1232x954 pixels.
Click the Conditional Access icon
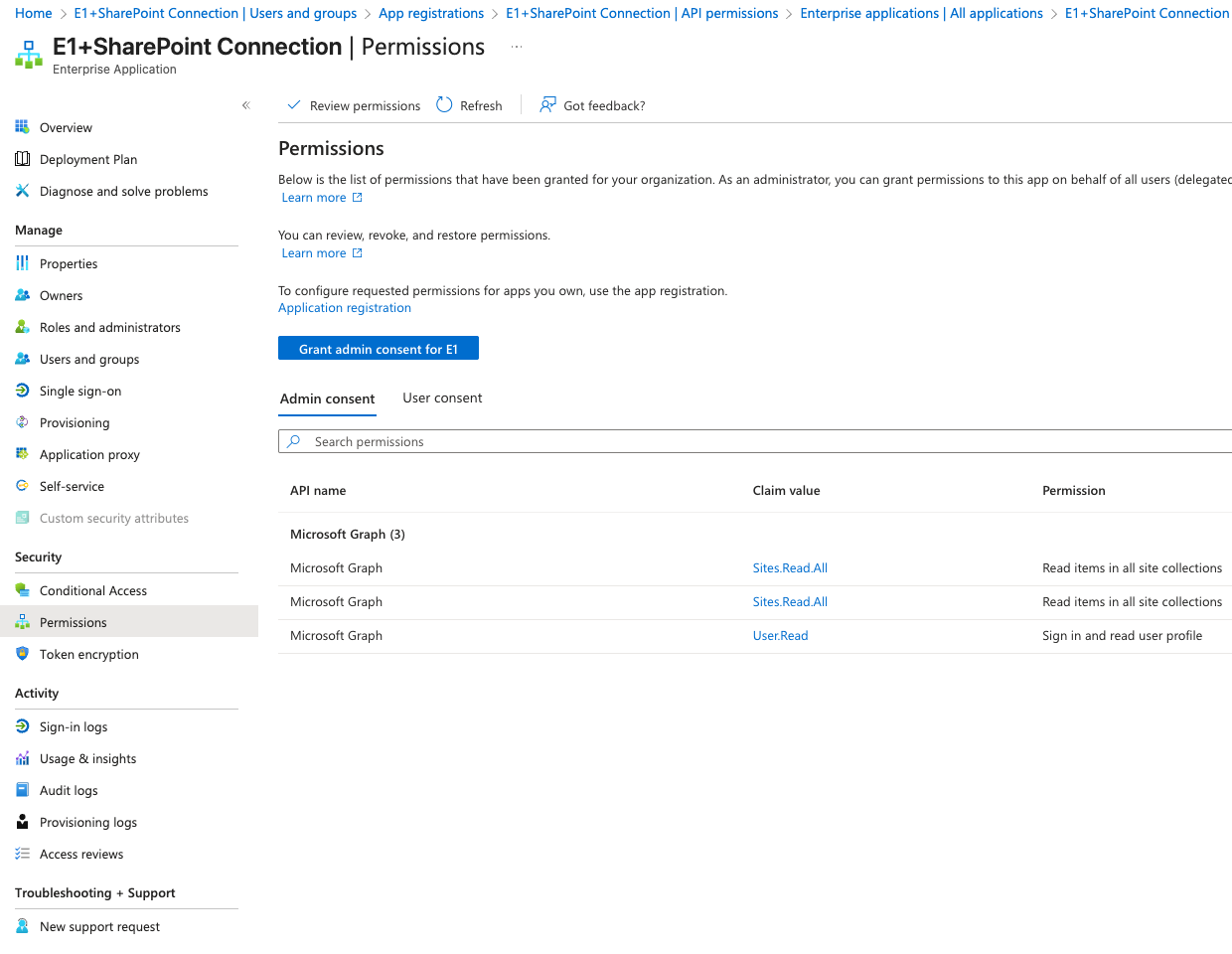22,590
